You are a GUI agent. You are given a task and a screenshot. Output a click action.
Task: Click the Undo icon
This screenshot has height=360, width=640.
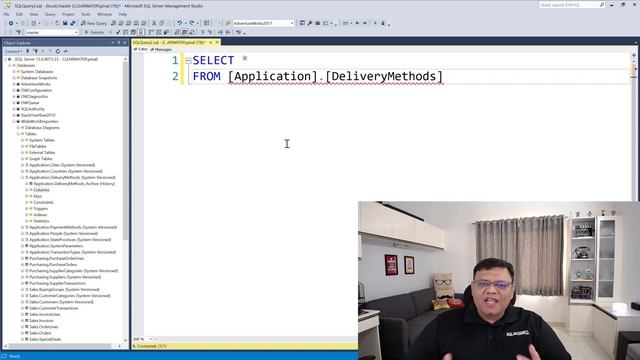[179, 23]
